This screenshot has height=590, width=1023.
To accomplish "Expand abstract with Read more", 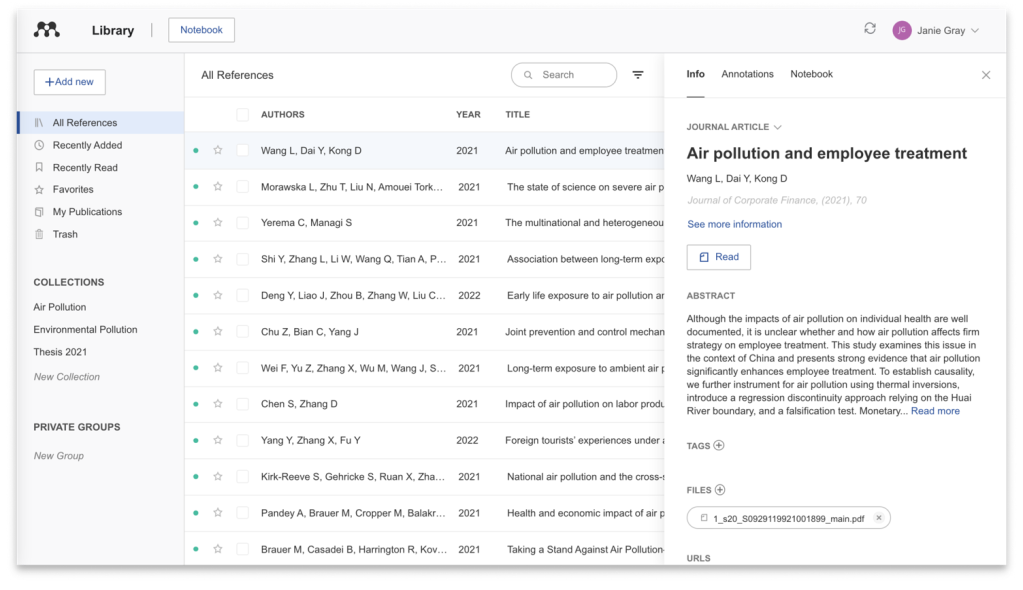I will [935, 411].
